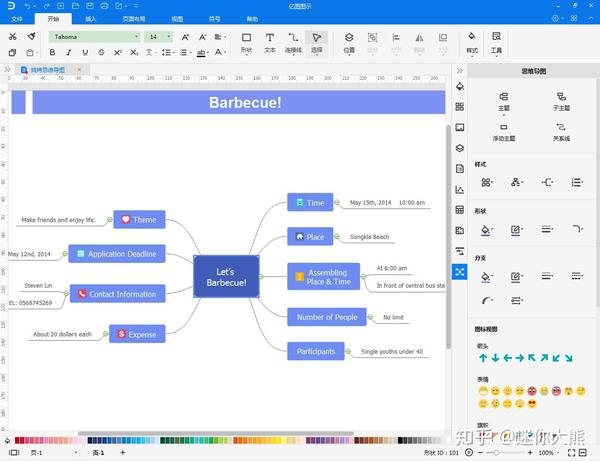Switch to the 帮助 Help tab
This screenshot has width=600, height=461.
pyautogui.click(x=252, y=19)
